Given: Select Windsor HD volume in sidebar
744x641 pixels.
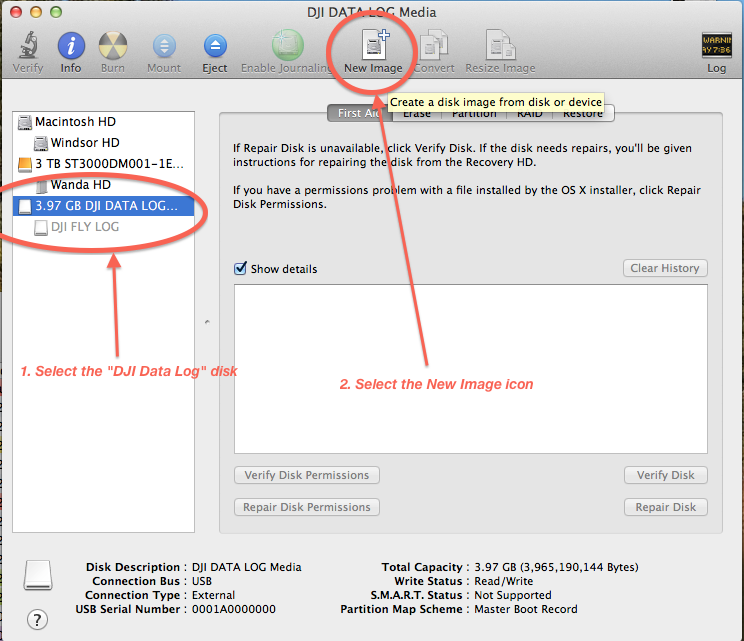Looking at the screenshot, I should [103, 143].
